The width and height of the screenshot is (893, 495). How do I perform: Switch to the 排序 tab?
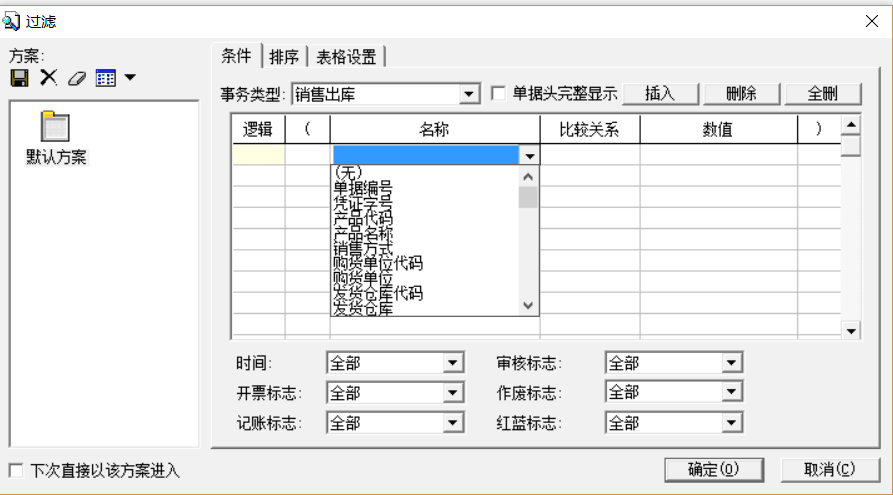tap(284, 57)
